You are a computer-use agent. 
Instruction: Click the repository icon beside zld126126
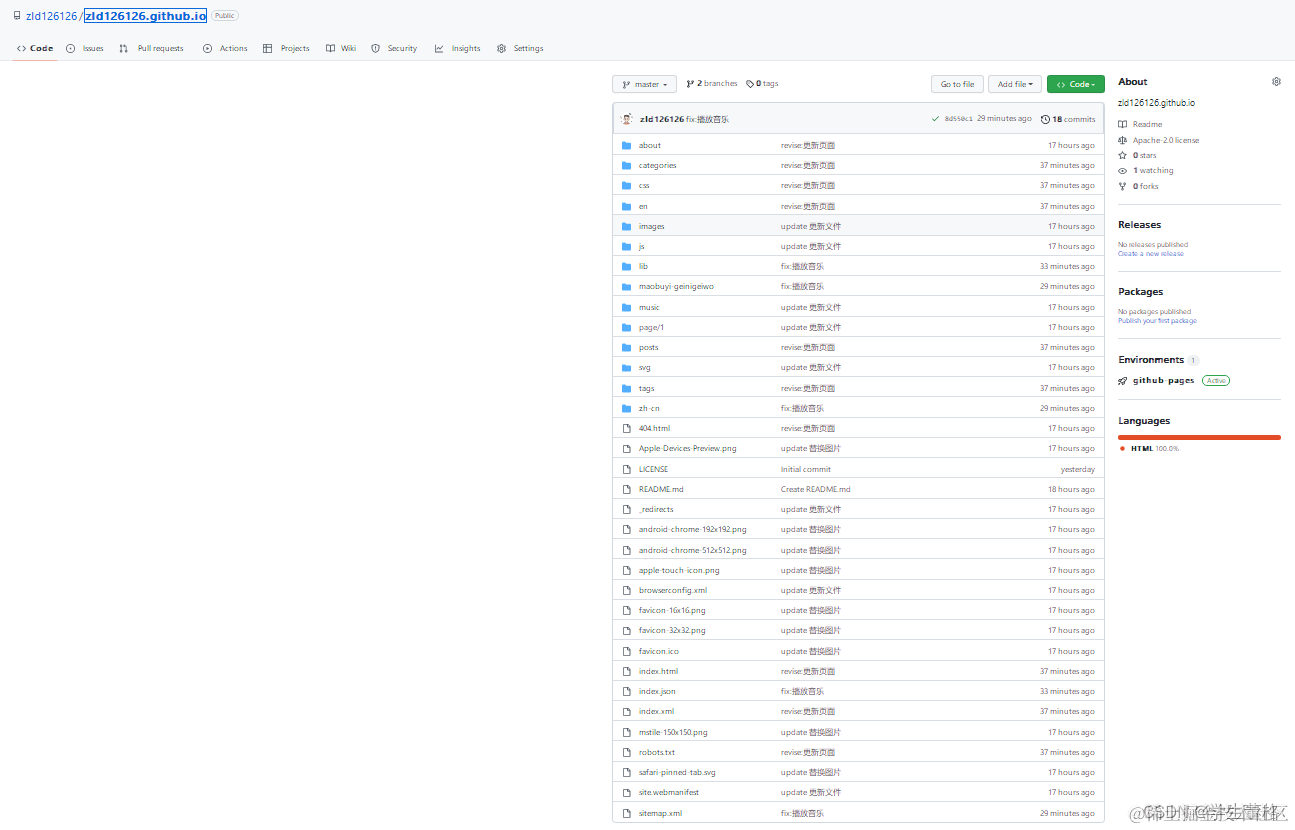click(17, 16)
